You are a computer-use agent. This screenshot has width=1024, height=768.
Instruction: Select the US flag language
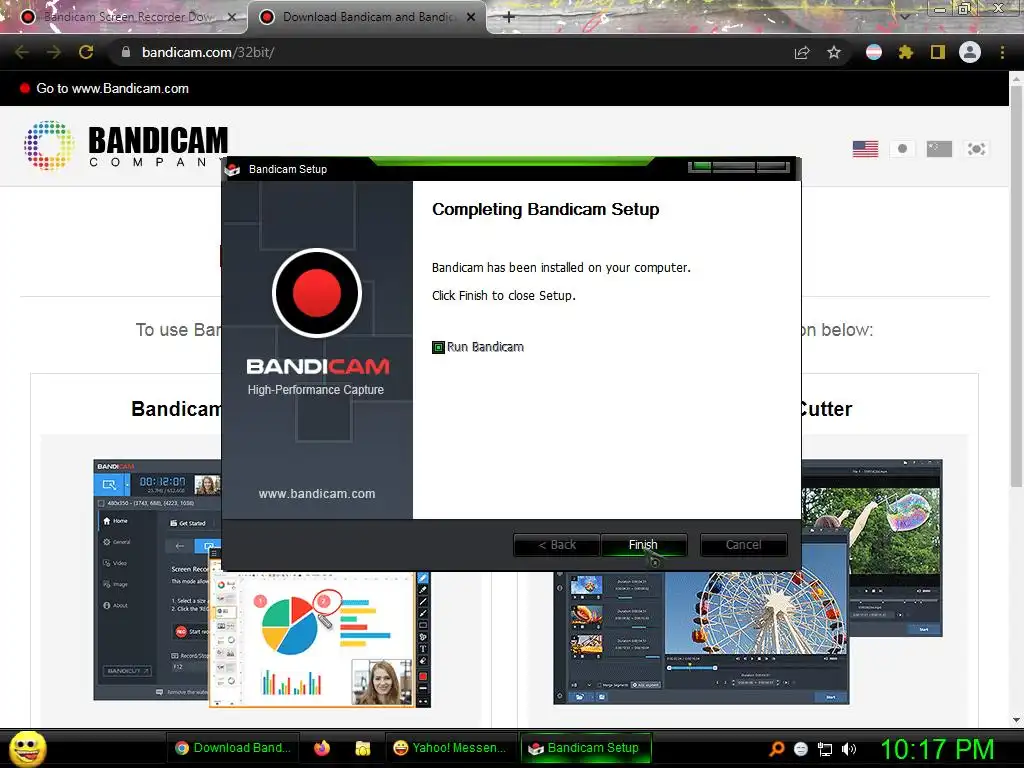coord(865,149)
